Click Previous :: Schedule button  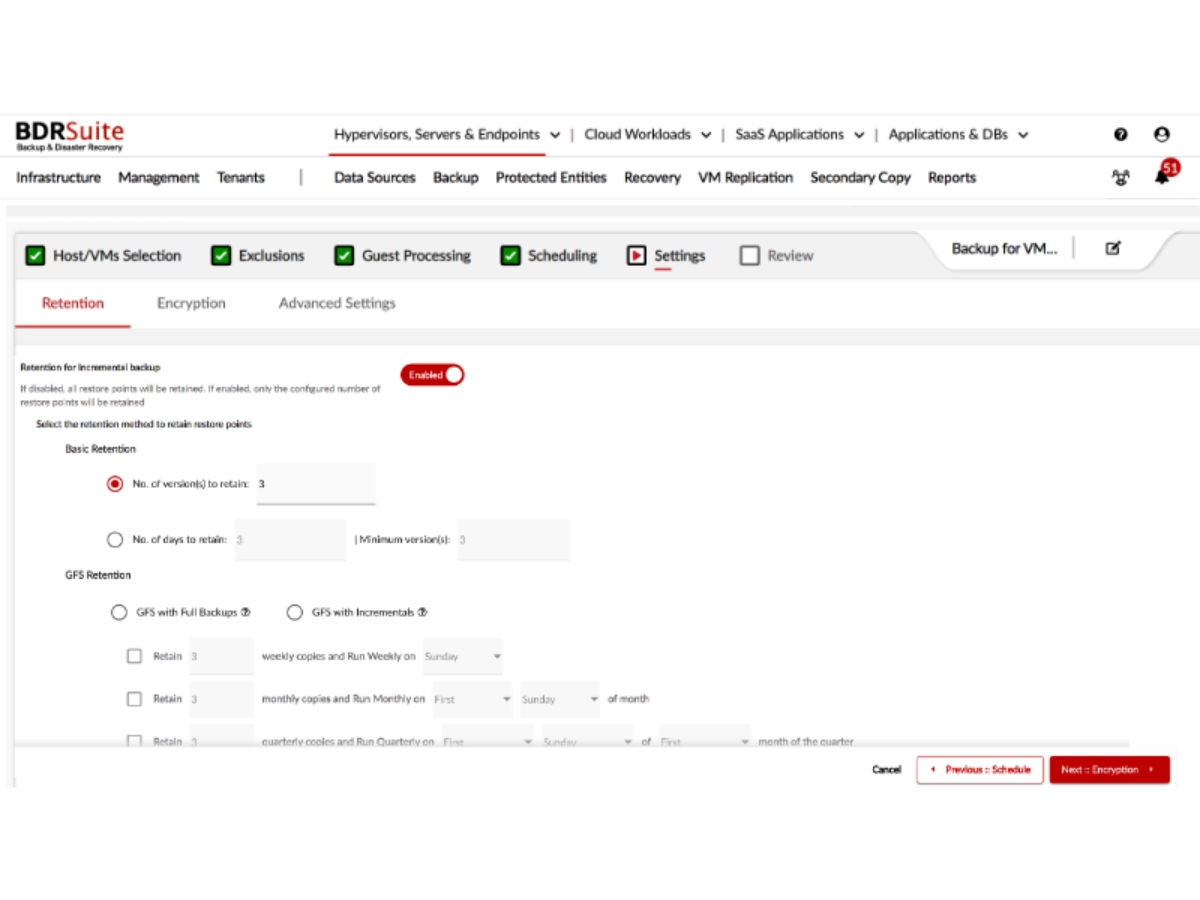click(980, 770)
